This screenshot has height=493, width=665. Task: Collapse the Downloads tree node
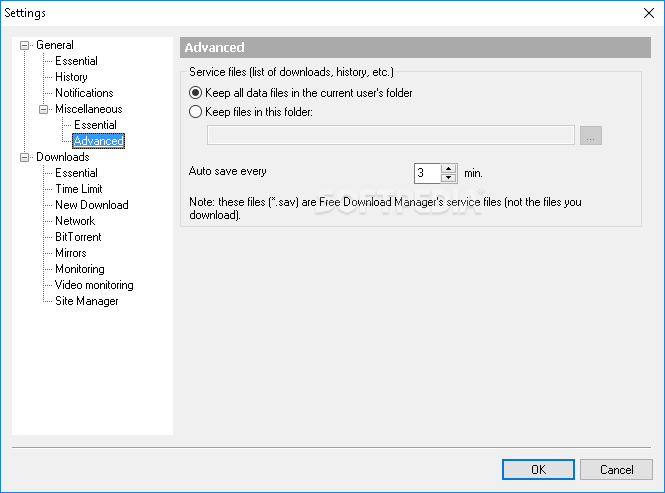coord(25,157)
